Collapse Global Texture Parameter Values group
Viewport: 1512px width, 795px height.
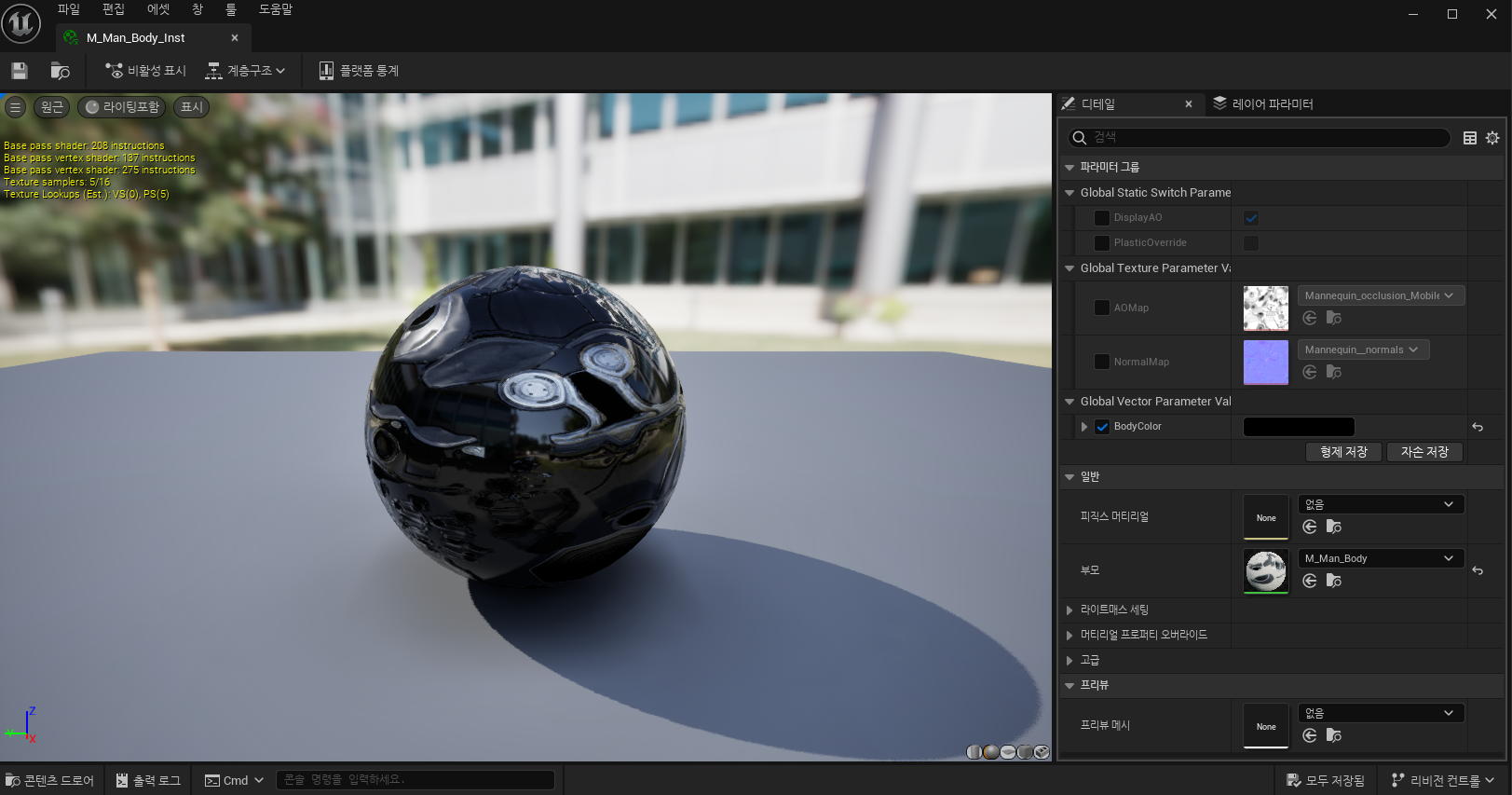[x=1069, y=268]
